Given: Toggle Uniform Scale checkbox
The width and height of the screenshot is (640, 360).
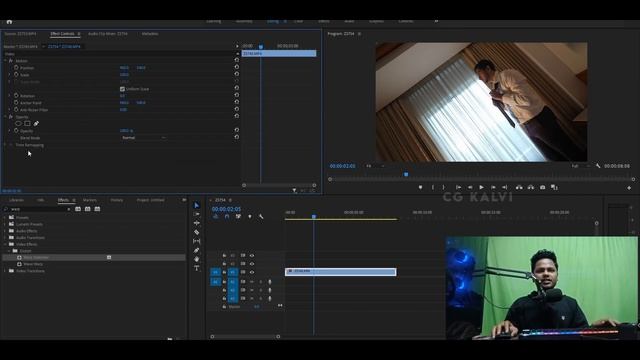Looking at the screenshot, I should coord(122,89).
